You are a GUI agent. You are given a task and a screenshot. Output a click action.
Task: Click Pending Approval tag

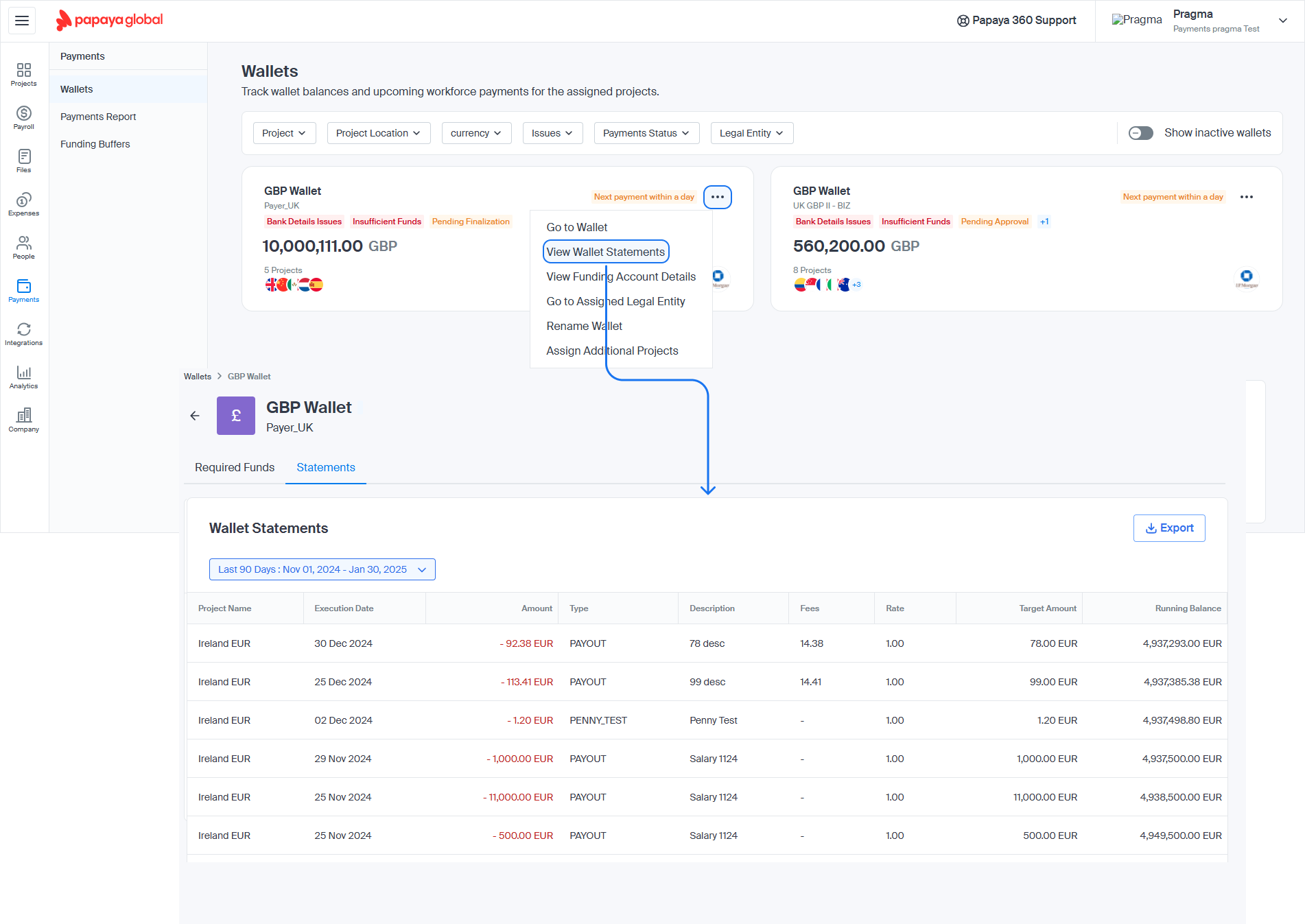(995, 222)
